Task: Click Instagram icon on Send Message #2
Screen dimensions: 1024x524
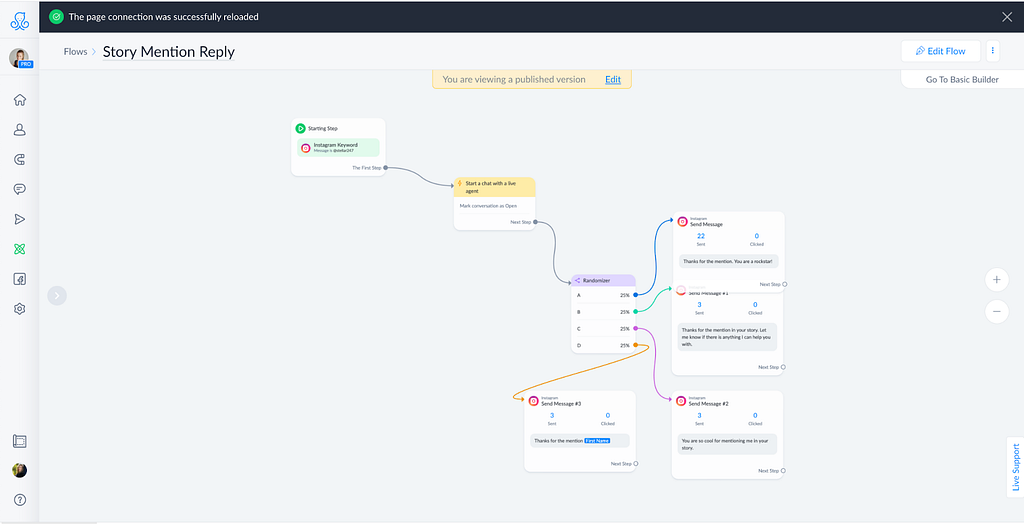Action: 681,401
